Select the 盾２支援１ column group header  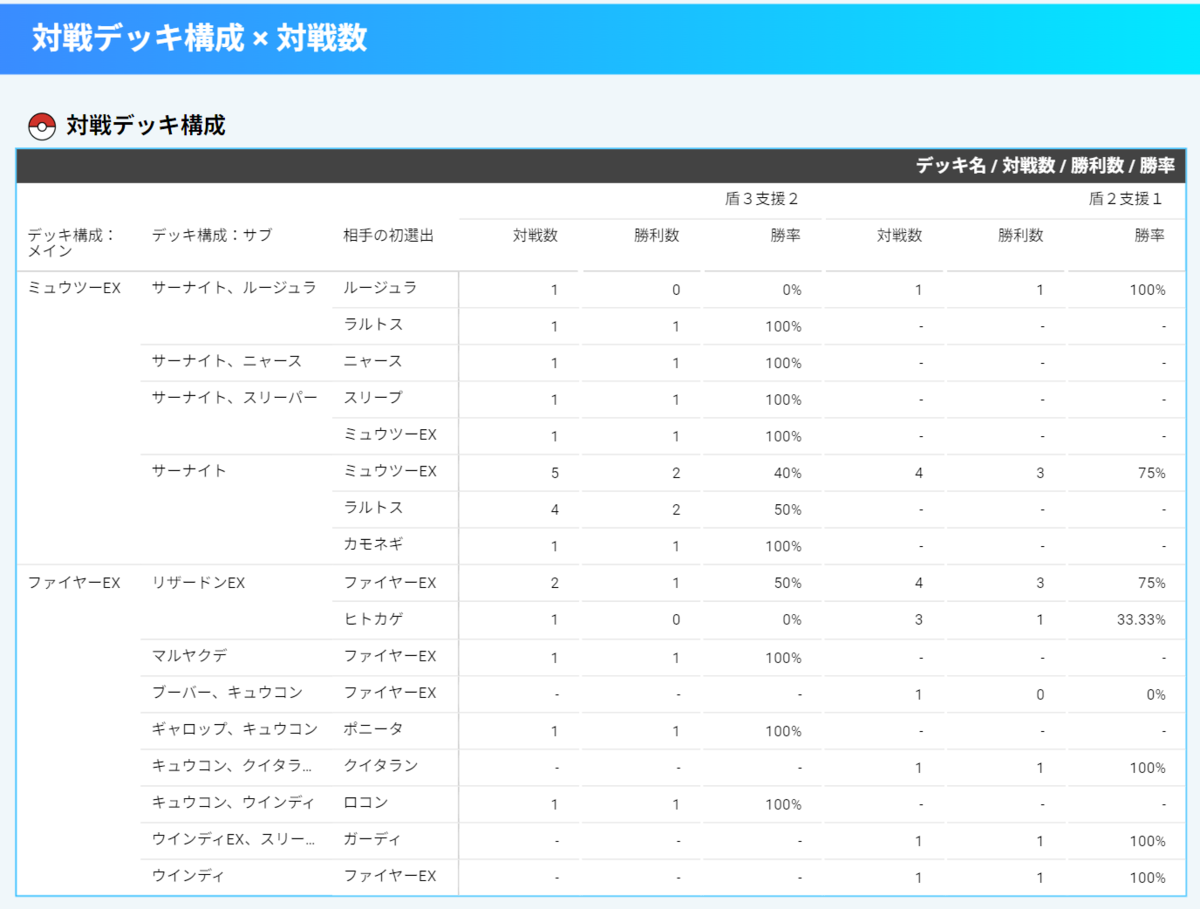1126,199
